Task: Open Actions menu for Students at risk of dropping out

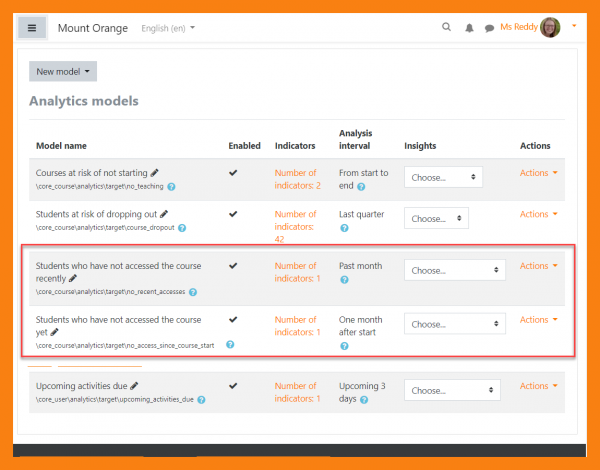Action: point(538,214)
